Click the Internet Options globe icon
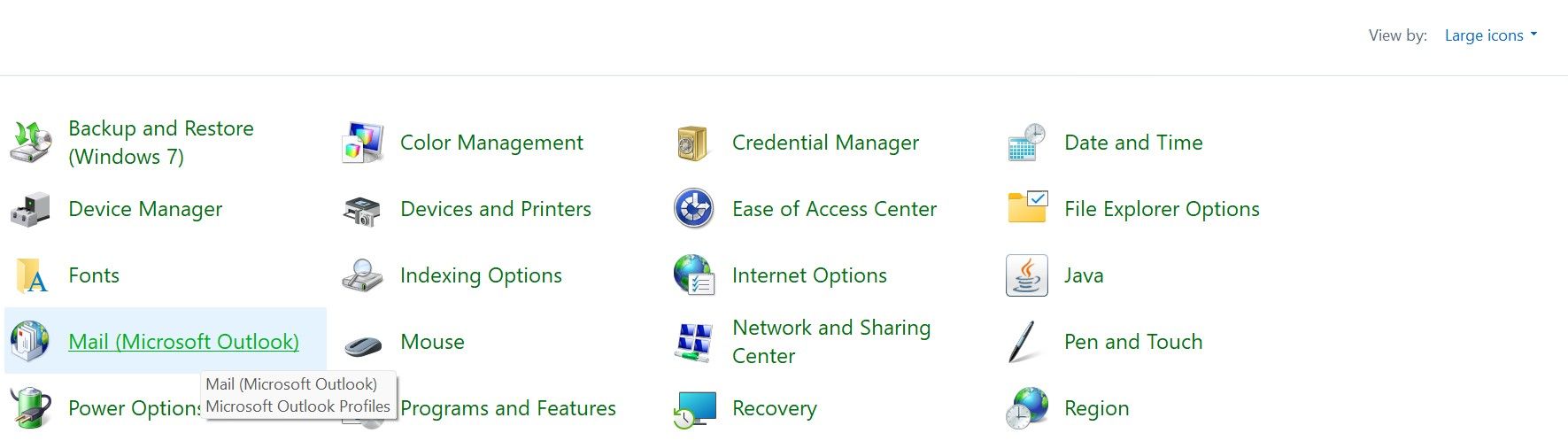Screen dimensions: 1568x441 [x=693, y=275]
